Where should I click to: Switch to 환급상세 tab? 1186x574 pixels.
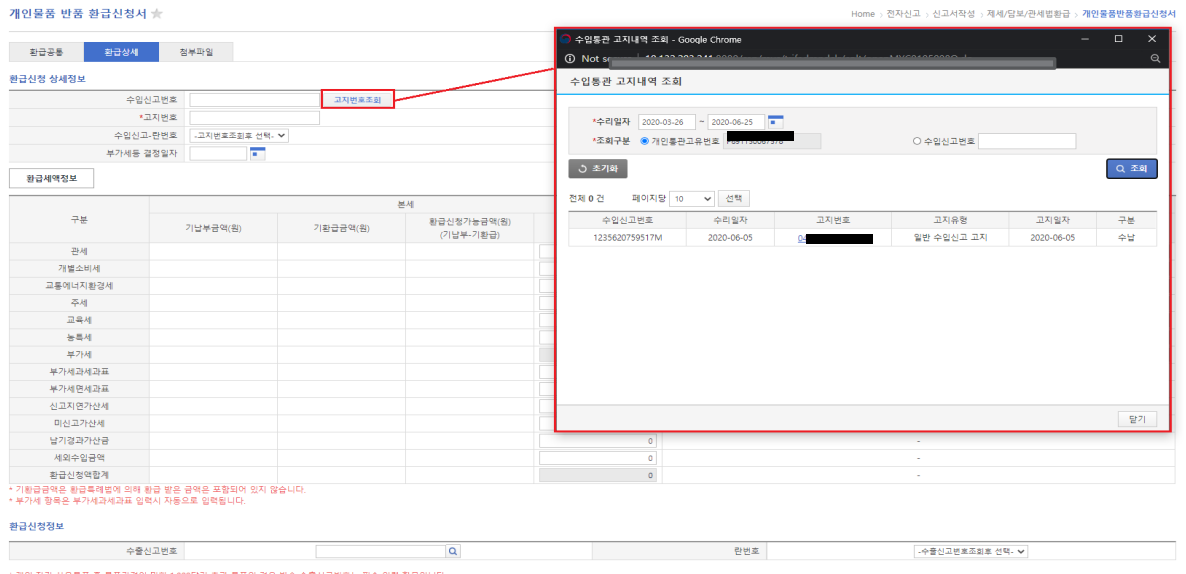tap(121, 52)
